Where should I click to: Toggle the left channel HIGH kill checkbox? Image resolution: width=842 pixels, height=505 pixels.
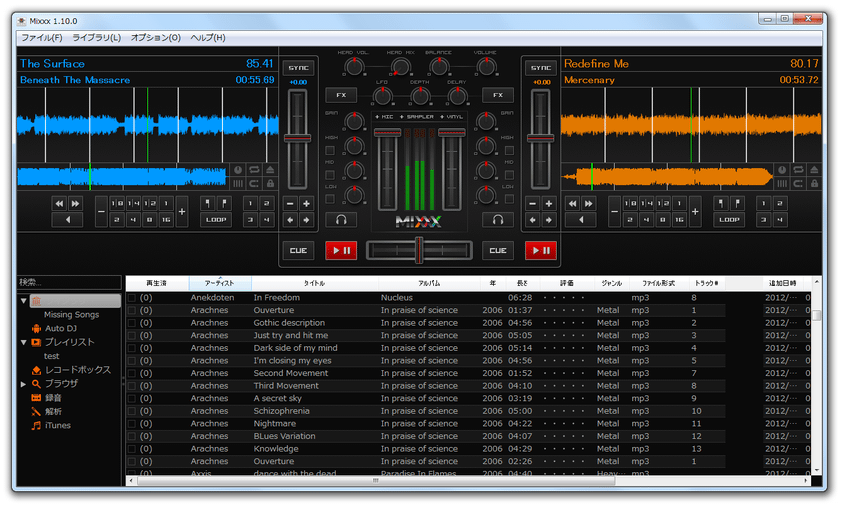pos(330,151)
